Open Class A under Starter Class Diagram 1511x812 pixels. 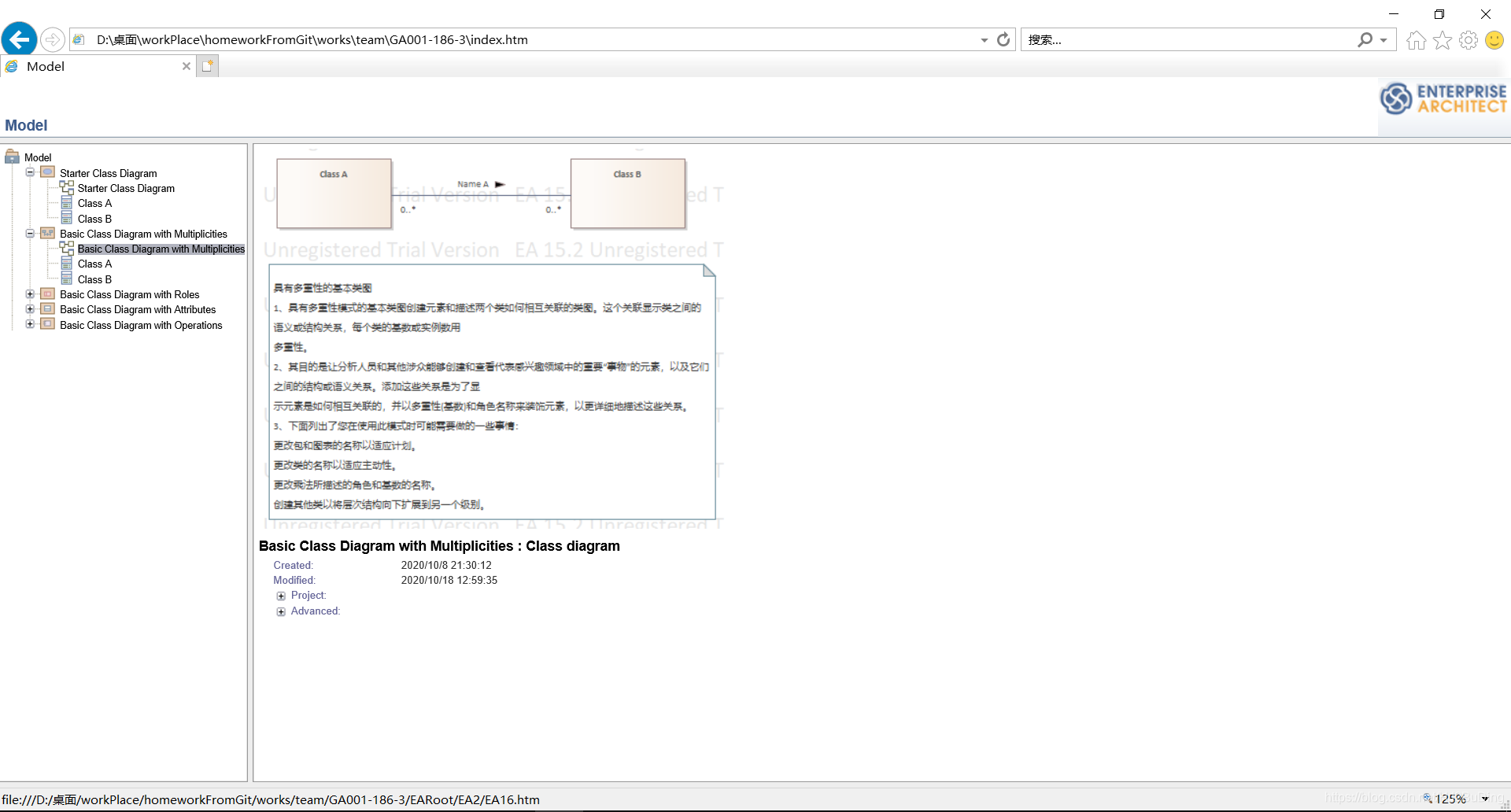[94, 203]
